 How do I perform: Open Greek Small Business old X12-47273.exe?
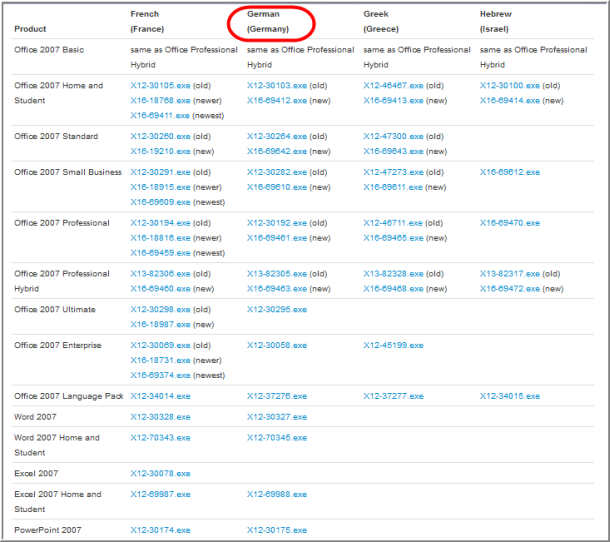tap(393, 172)
